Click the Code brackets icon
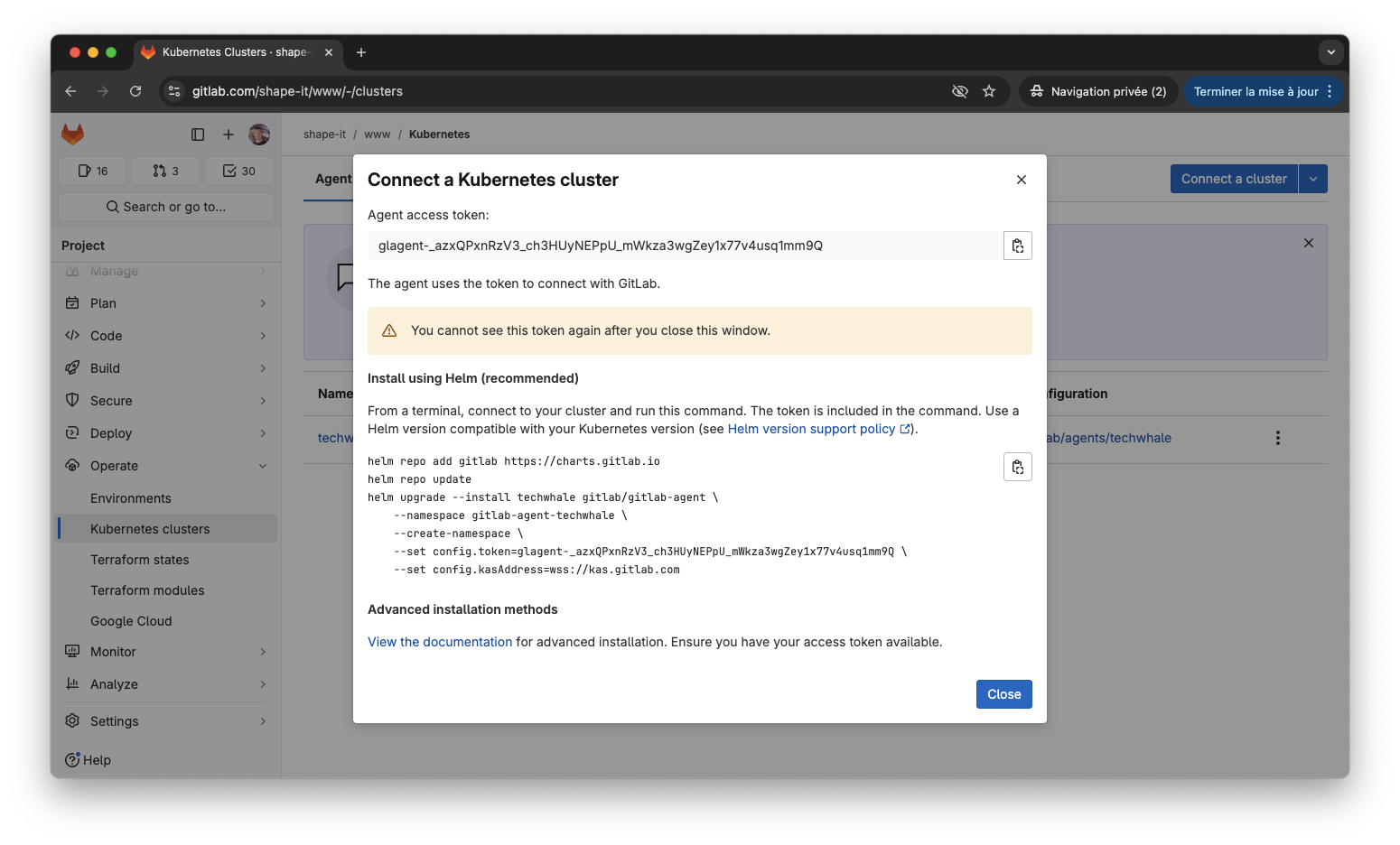 pyautogui.click(x=72, y=335)
